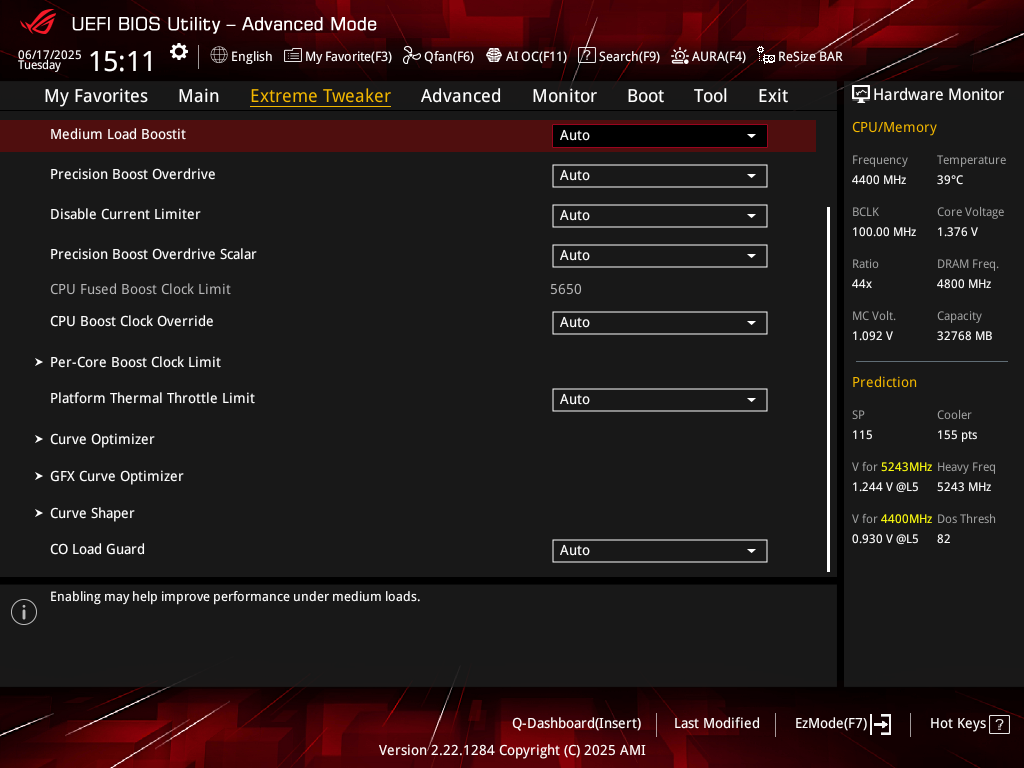
Task: Click the 1.092 V MC Volt value
Action: [x=872, y=336]
